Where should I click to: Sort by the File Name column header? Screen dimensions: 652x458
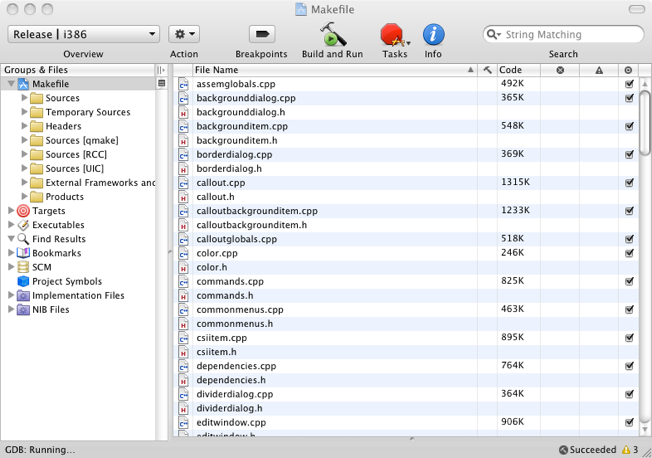click(330, 71)
